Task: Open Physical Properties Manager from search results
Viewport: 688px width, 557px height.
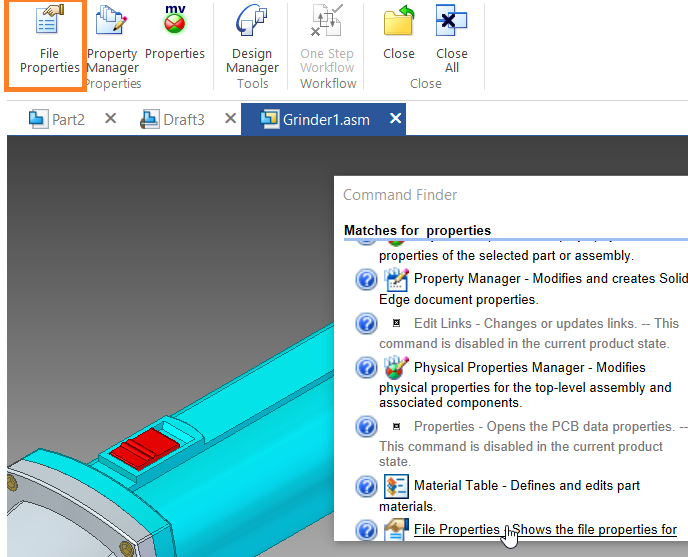Action: (x=529, y=367)
